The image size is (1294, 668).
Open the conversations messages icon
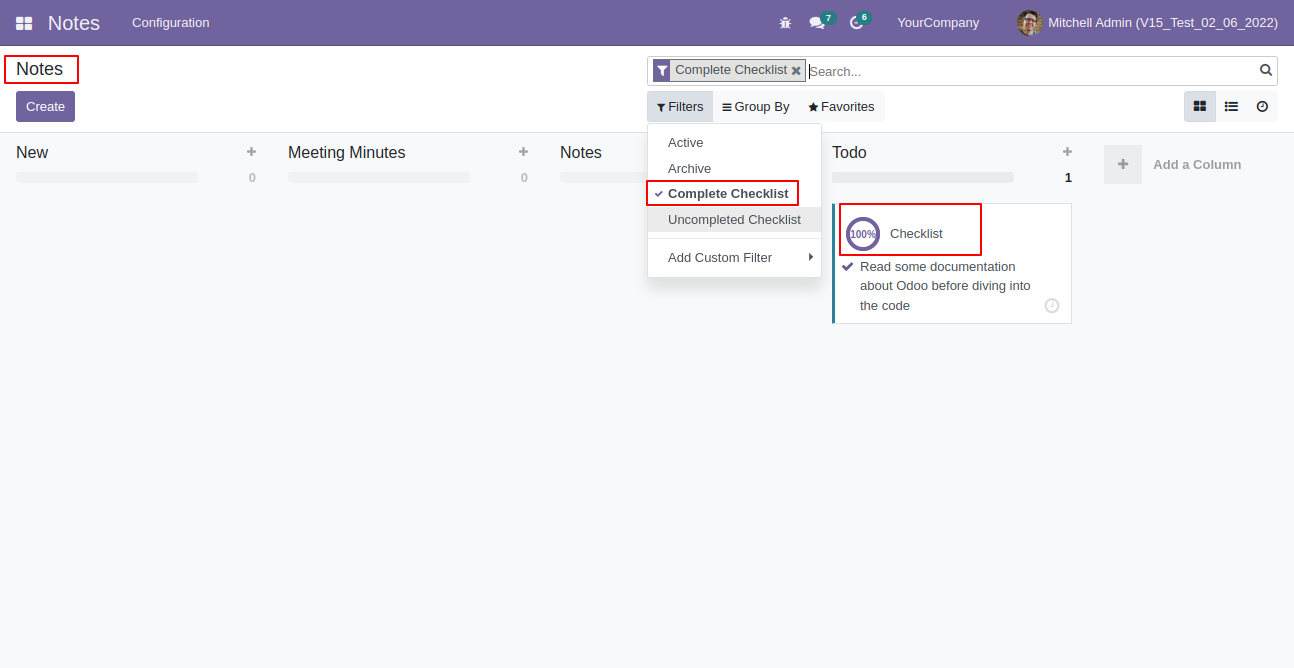click(817, 23)
